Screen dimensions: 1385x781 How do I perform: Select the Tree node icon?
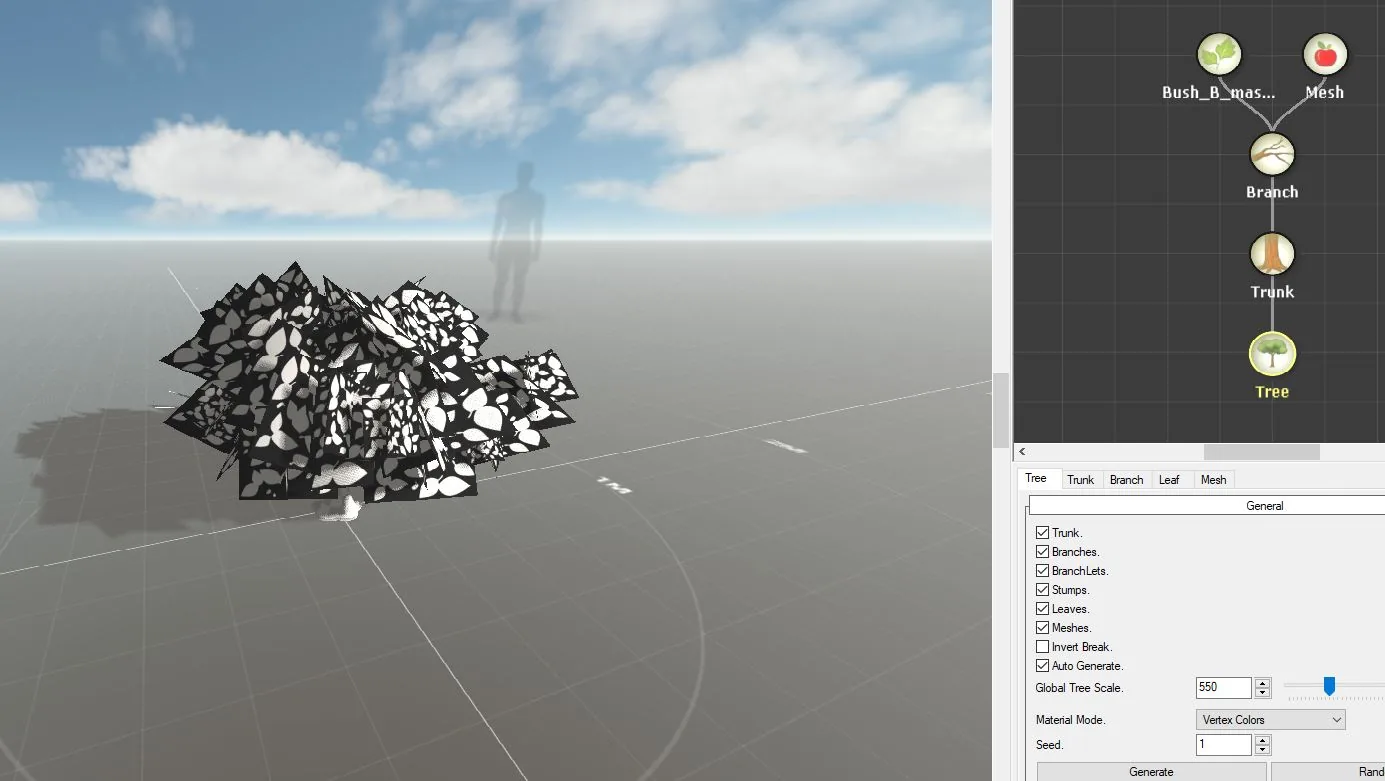[1272, 354]
